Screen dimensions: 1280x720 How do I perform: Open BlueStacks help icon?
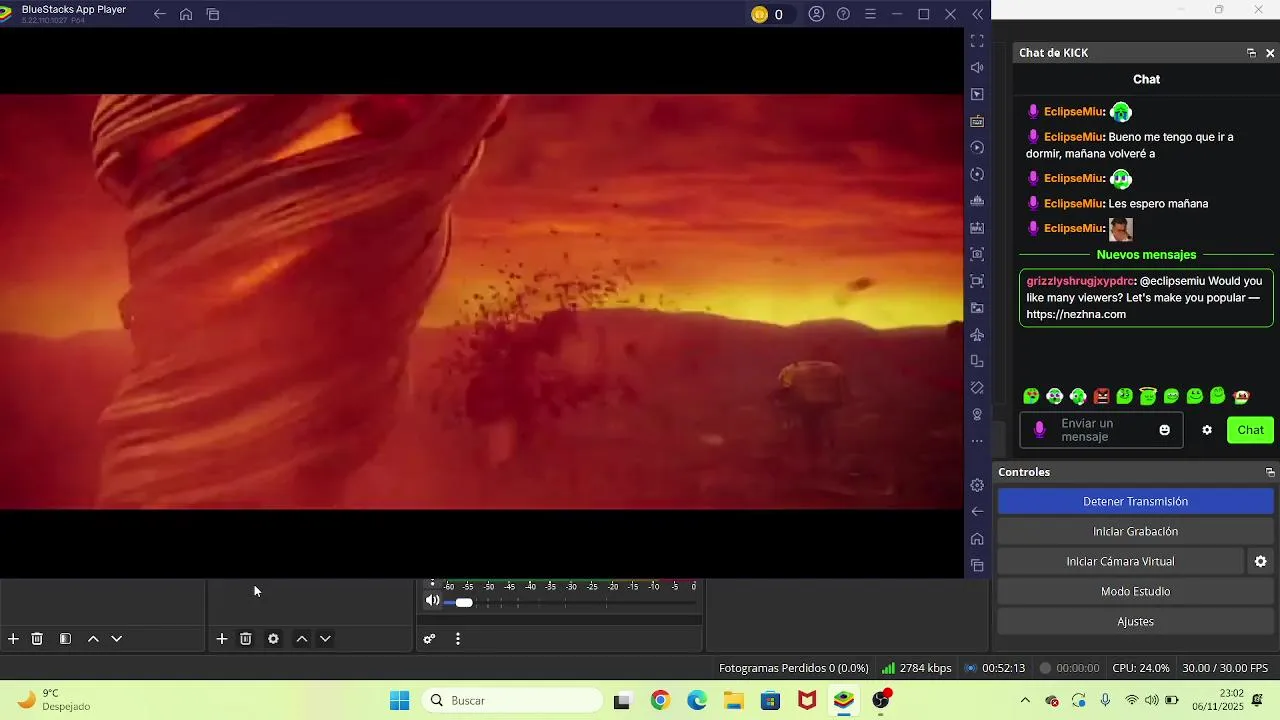pos(843,14)
